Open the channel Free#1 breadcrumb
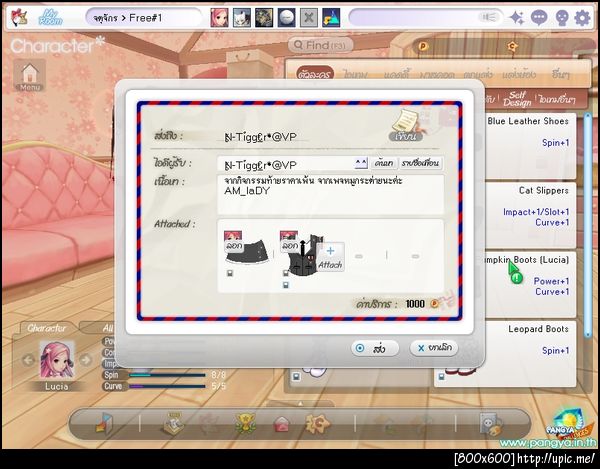 coord(145,18)
